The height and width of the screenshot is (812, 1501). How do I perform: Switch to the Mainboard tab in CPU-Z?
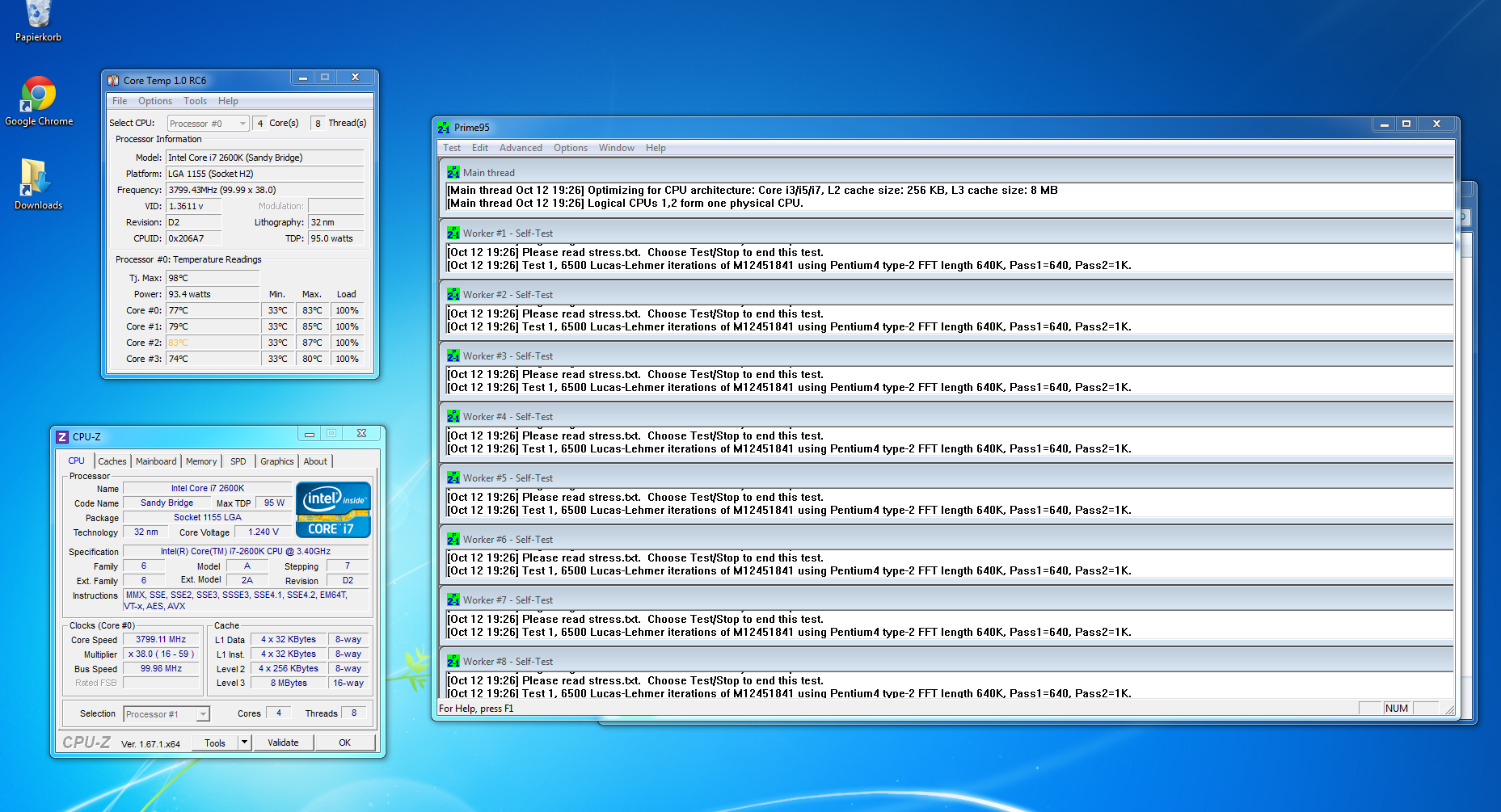[156, 461]
